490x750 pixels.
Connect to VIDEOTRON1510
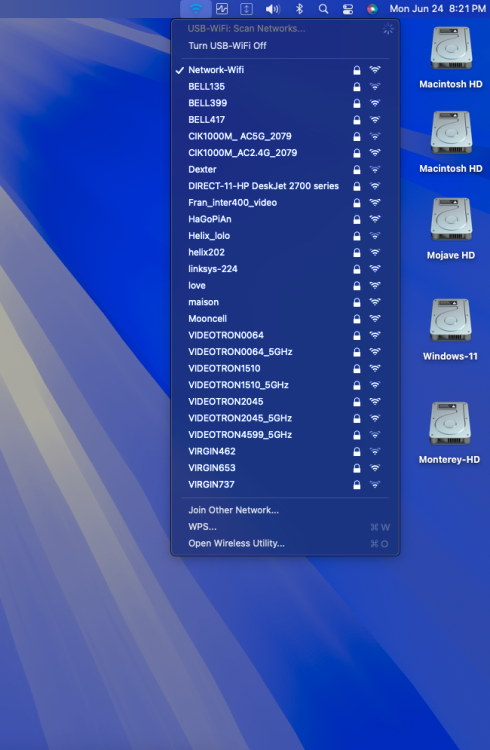[x=285, y=368]
